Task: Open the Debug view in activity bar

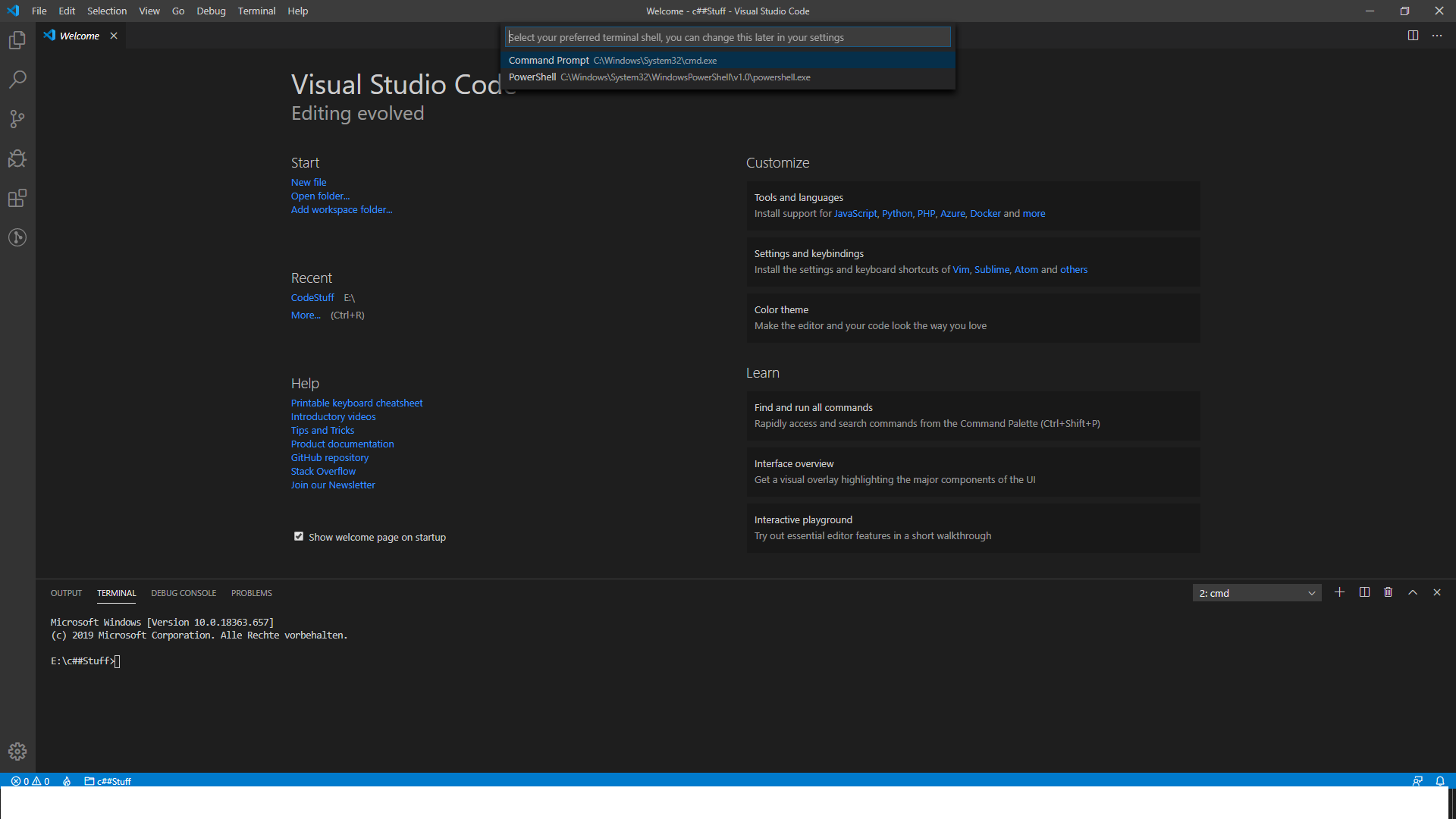Action: [x=17, y=158]
